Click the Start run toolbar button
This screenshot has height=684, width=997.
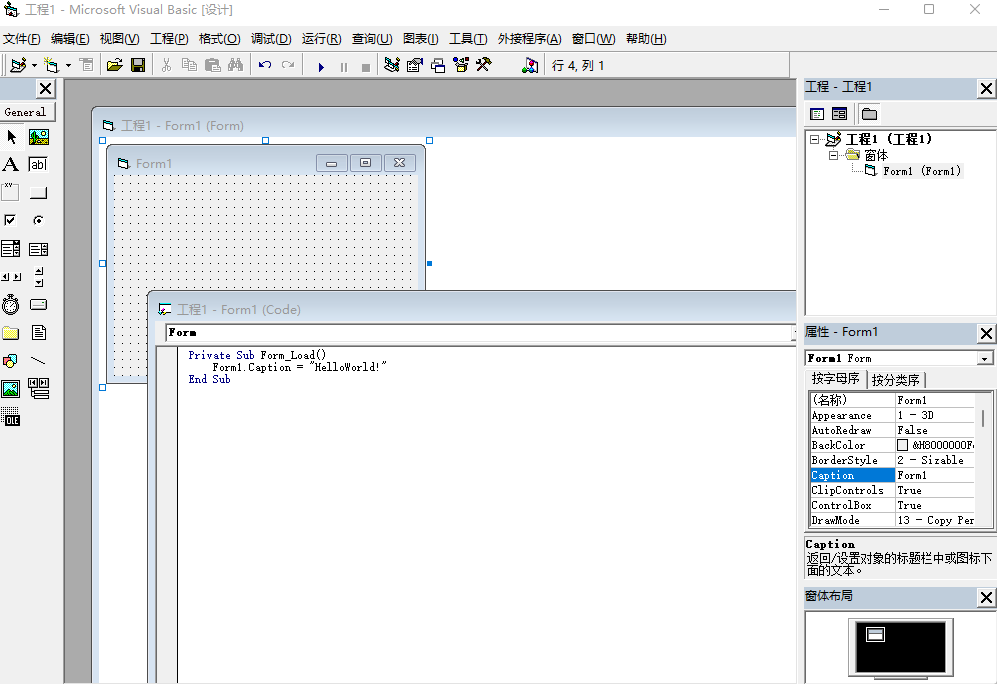coord(321,66)
